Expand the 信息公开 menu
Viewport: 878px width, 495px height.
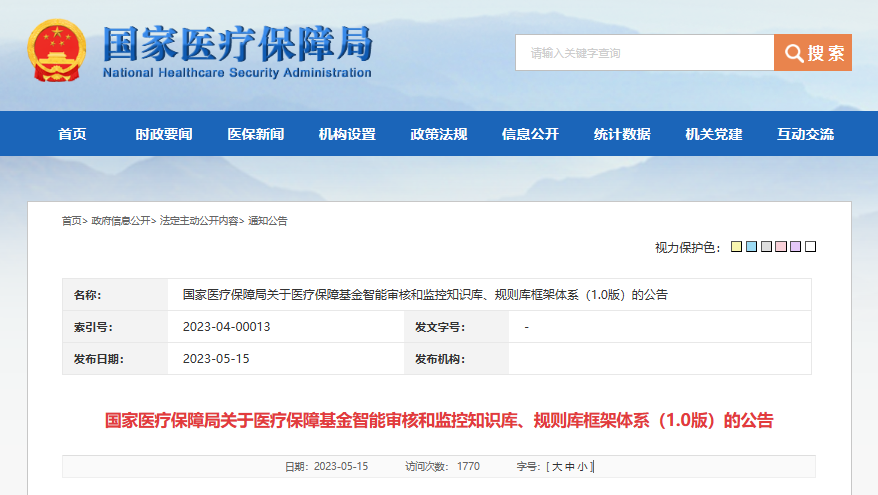(530, 134)
